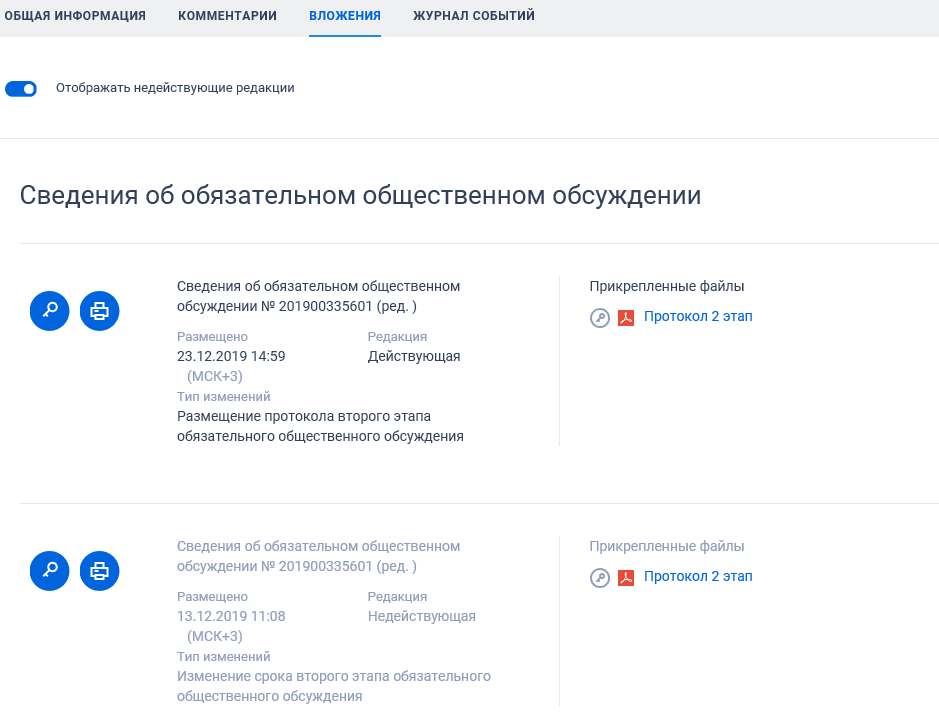Open Протокол 2 этап link in the Недействующая edition
This screenshot has width=939, height=716.
point(698,576)
